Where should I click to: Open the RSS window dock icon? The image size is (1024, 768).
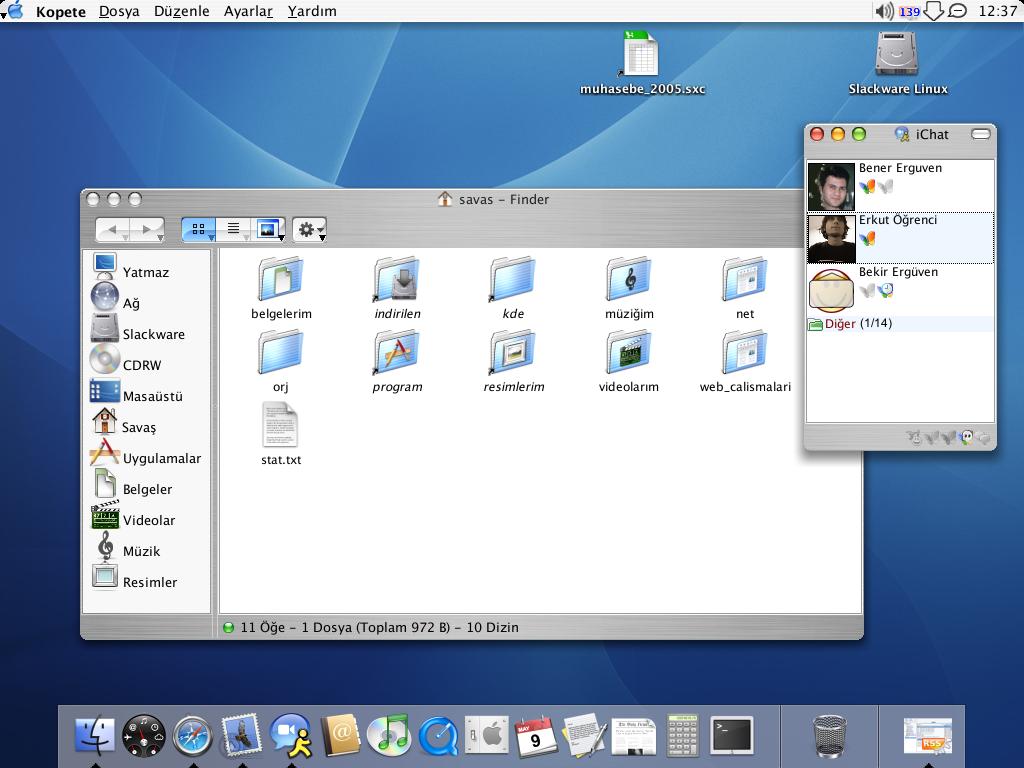click(927, 735)
